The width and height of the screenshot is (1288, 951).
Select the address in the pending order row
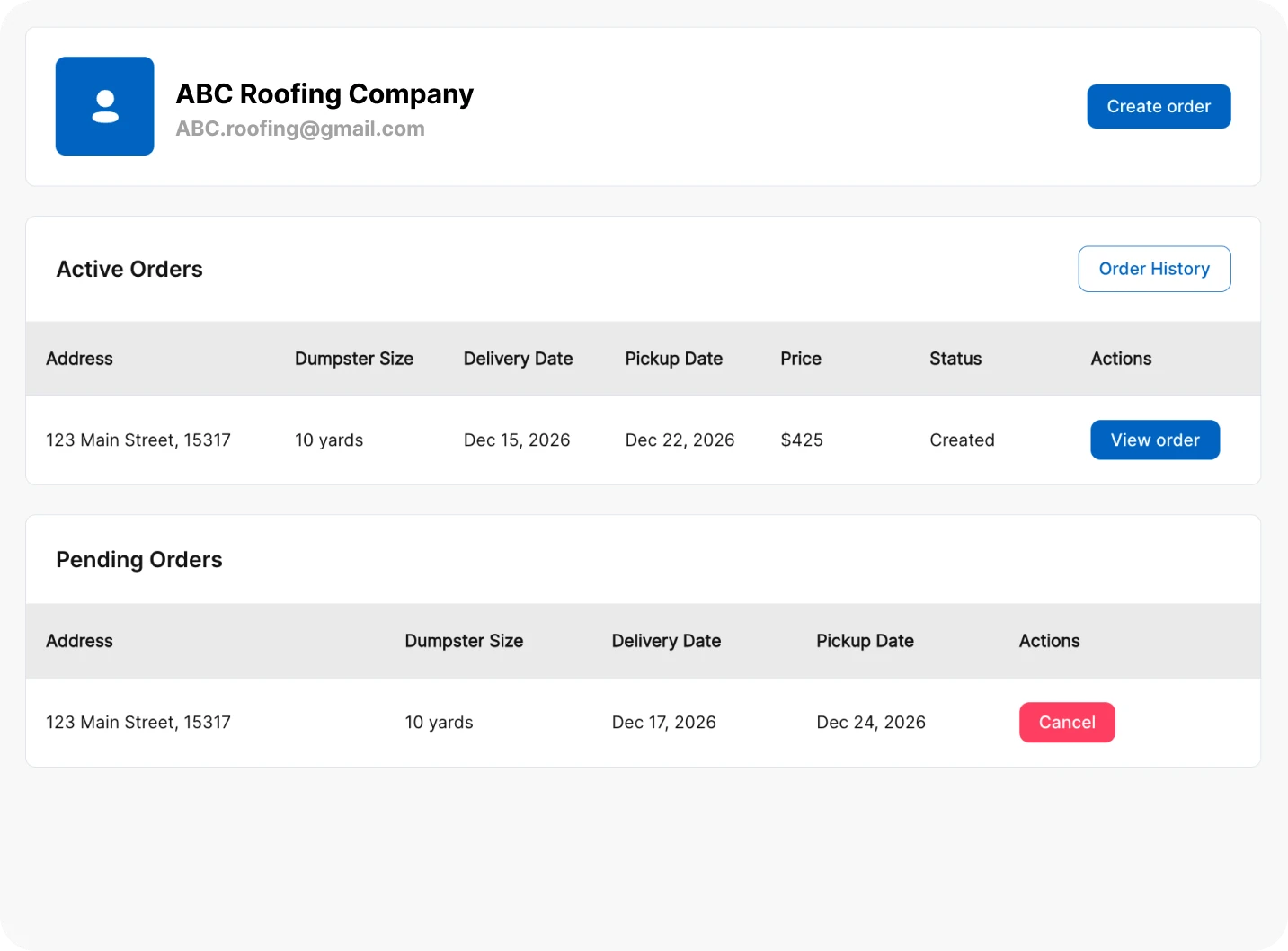coord(138,722)
